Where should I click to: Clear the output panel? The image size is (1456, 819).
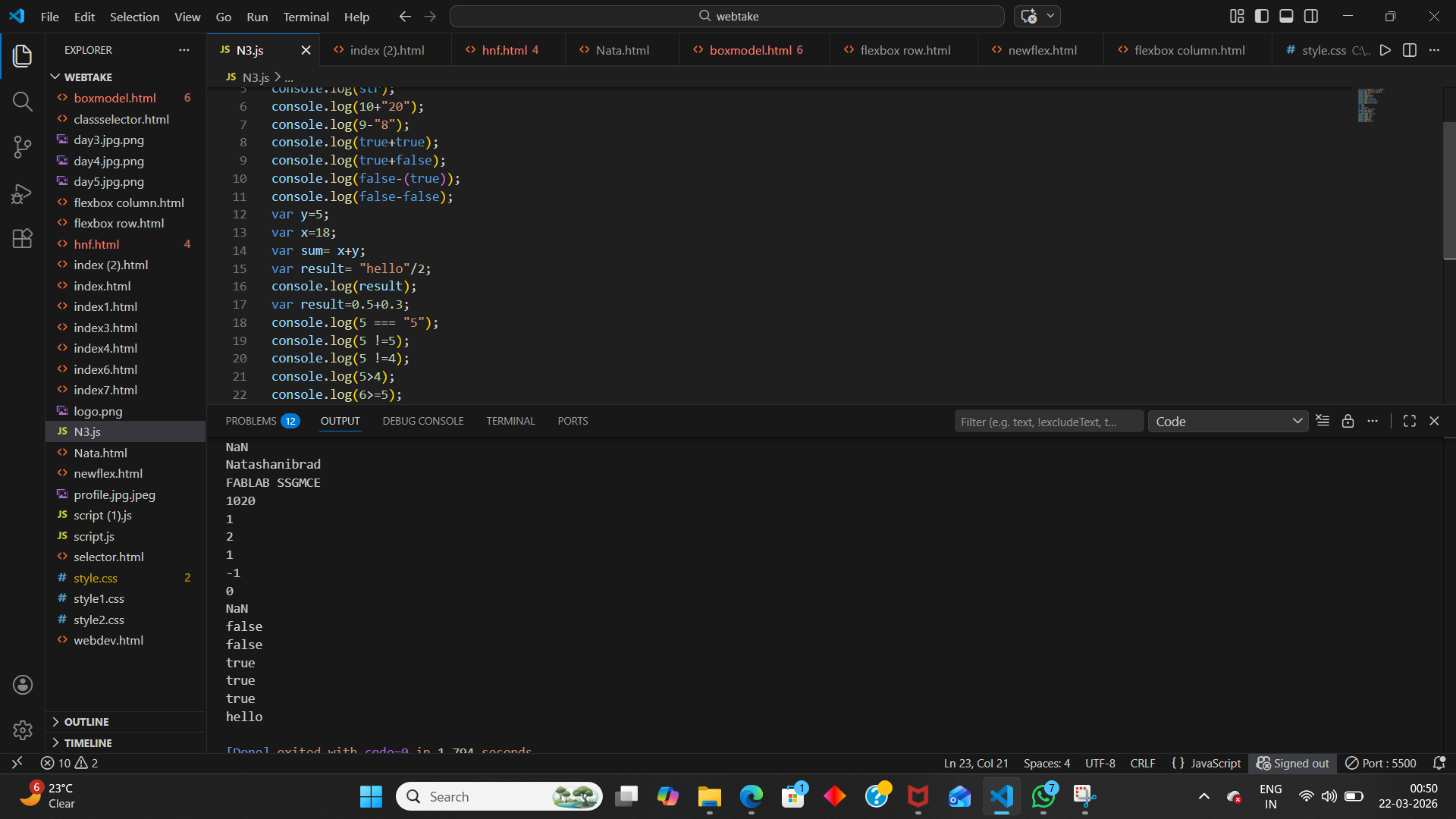tap(1323, 421)
